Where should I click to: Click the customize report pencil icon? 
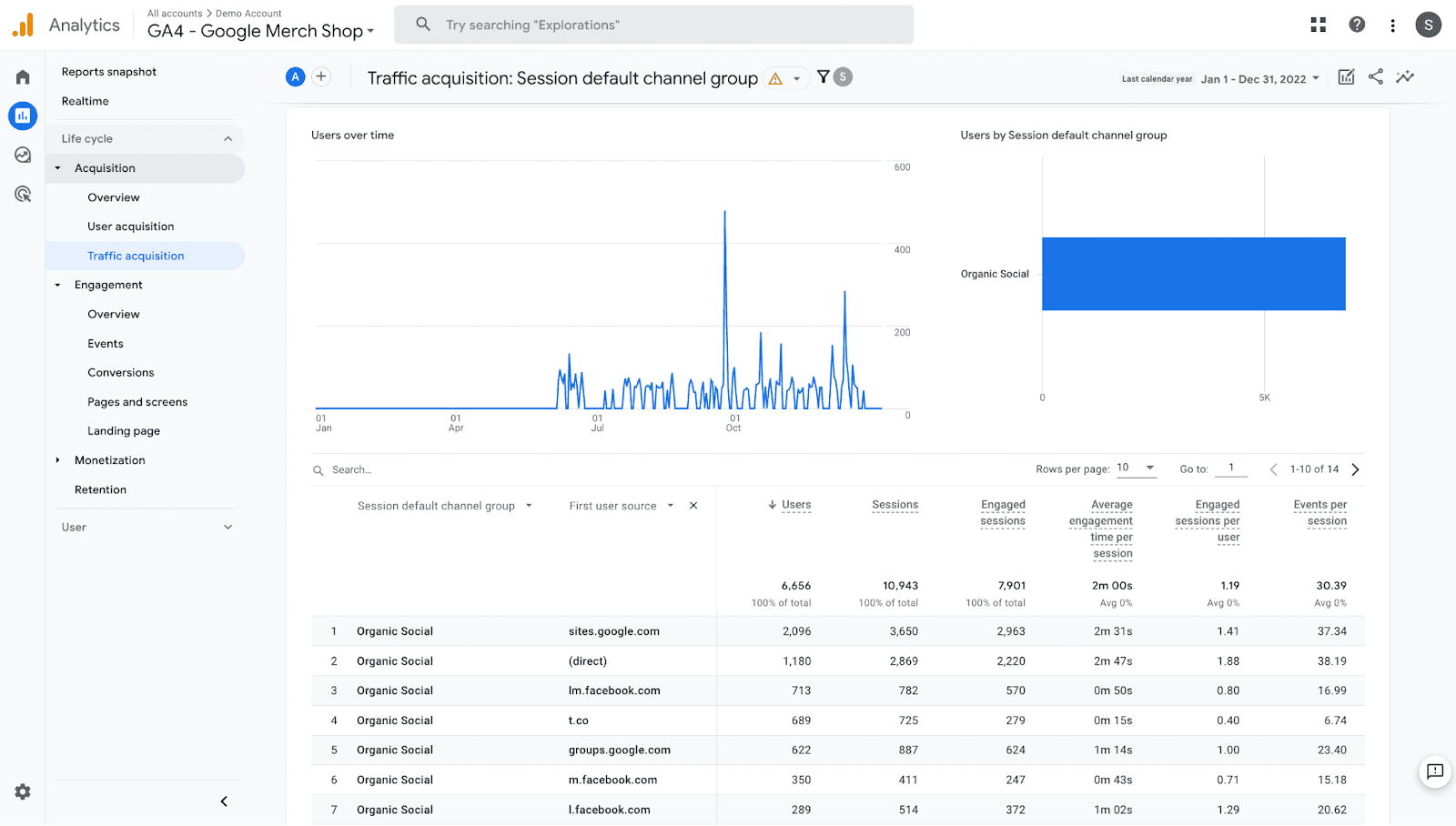(1346, 76)
